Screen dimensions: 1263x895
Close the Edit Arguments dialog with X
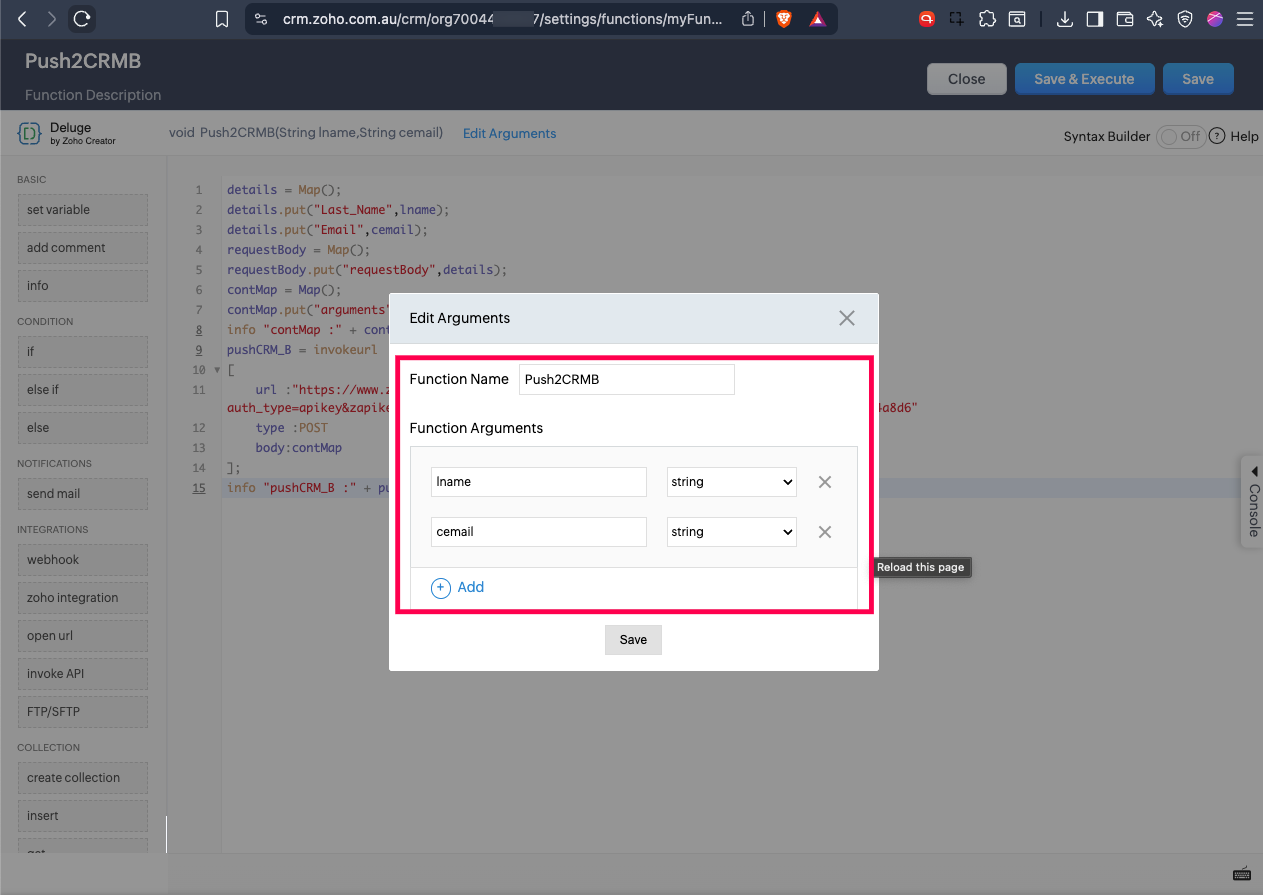click(x=846, y=318)
